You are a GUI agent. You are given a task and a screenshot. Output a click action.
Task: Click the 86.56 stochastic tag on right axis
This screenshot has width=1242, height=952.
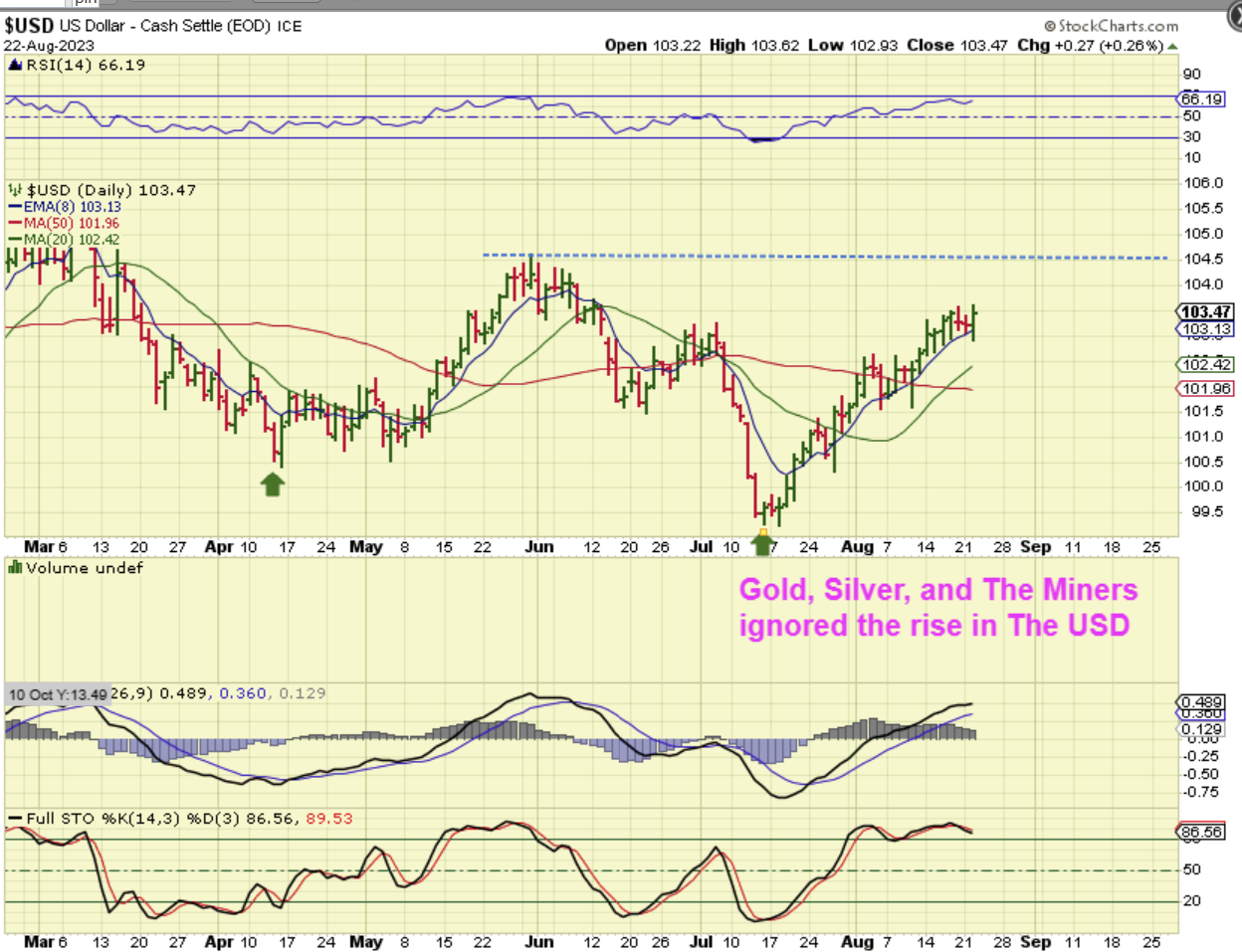1202,832
